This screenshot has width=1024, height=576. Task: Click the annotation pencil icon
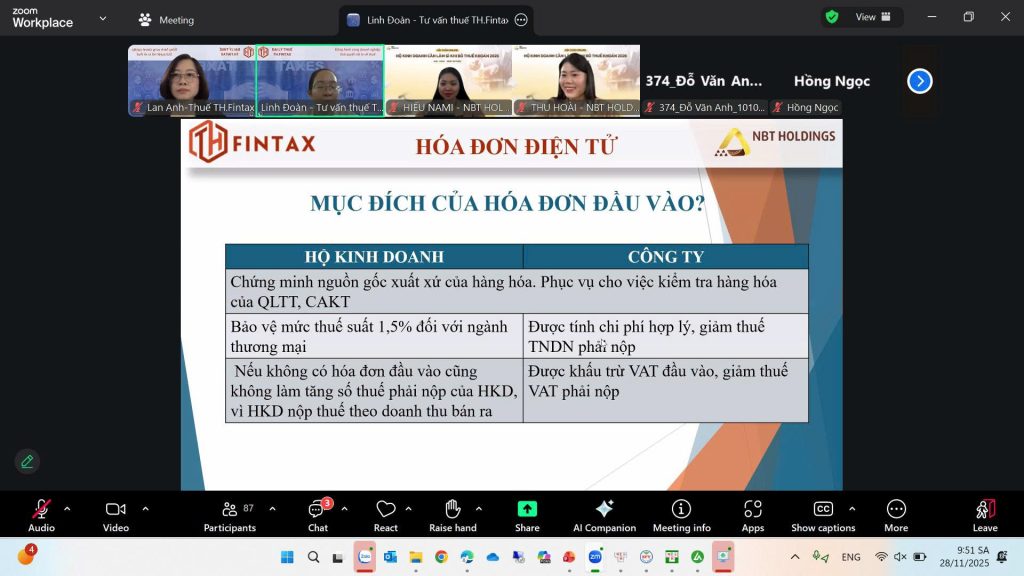pyautogui.click(x=27, y=461)
